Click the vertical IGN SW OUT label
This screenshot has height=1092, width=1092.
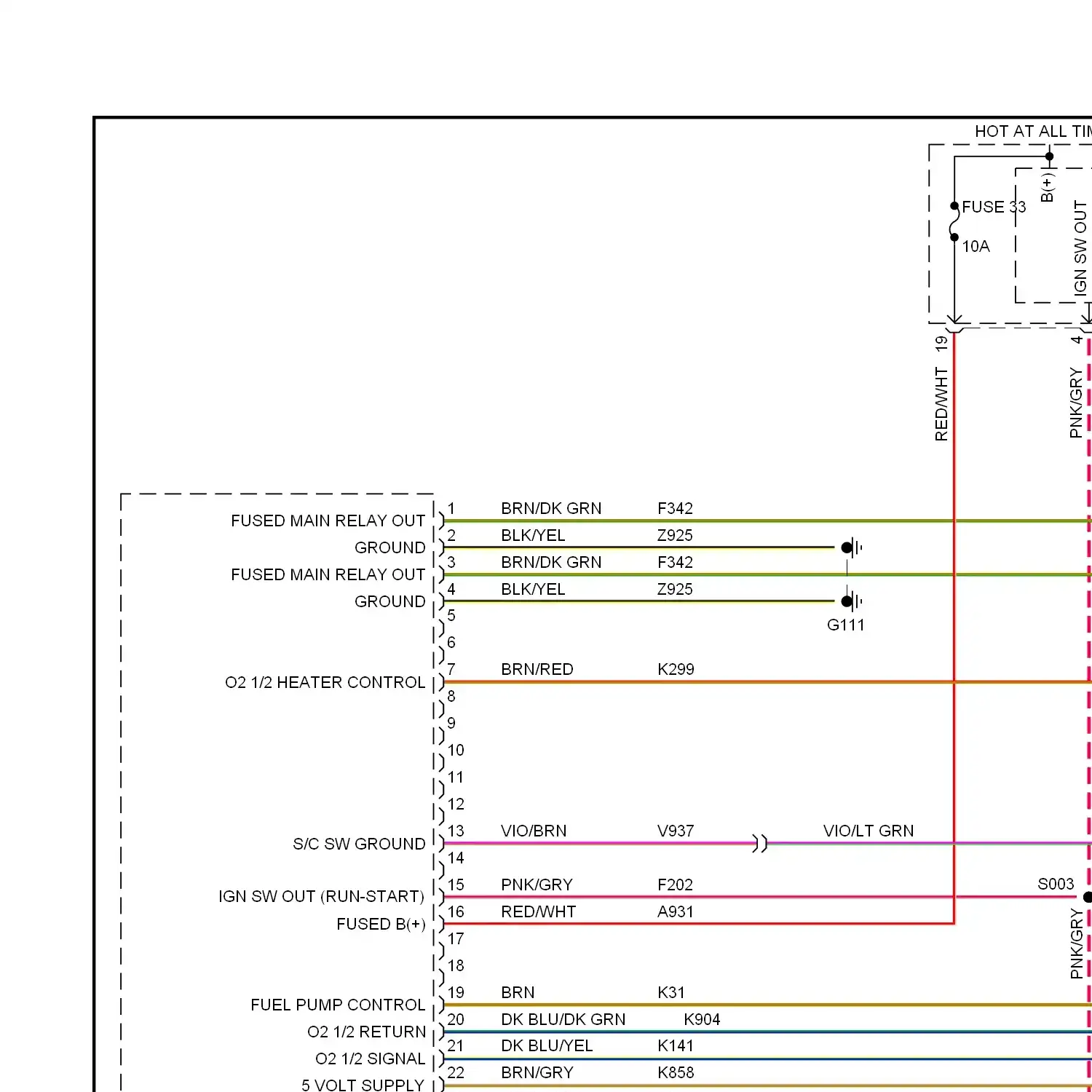1080,248
